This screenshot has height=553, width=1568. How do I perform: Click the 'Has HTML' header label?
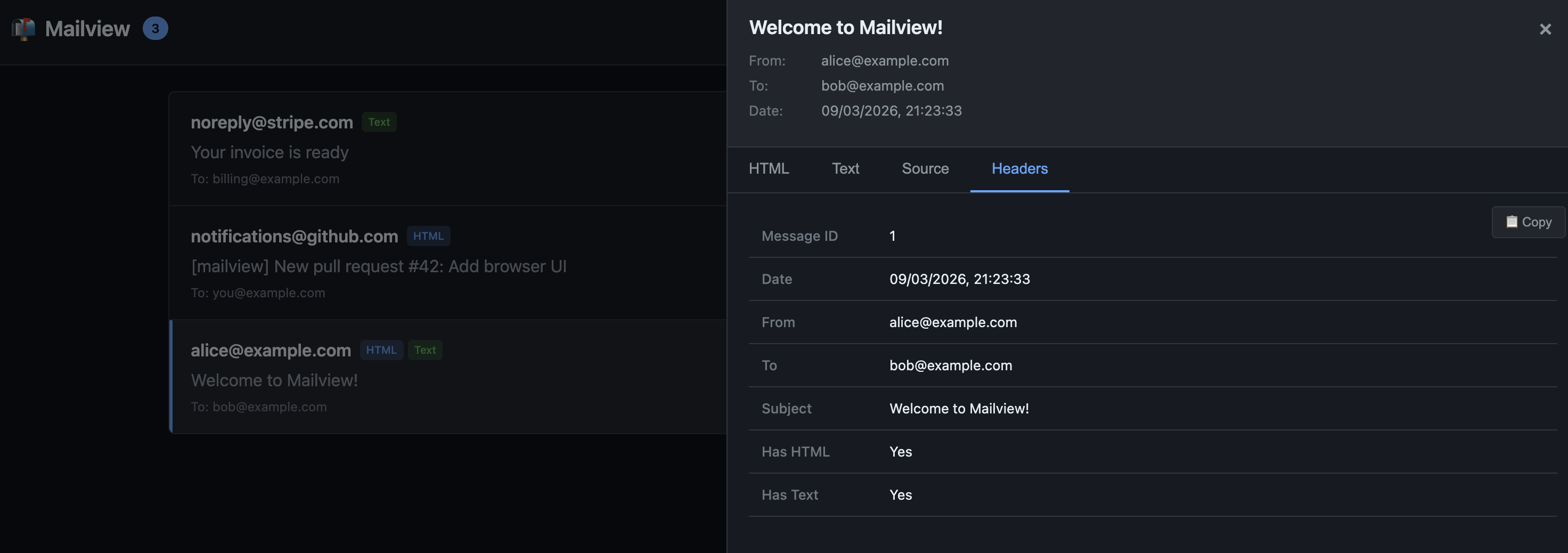tap(796, 452)
